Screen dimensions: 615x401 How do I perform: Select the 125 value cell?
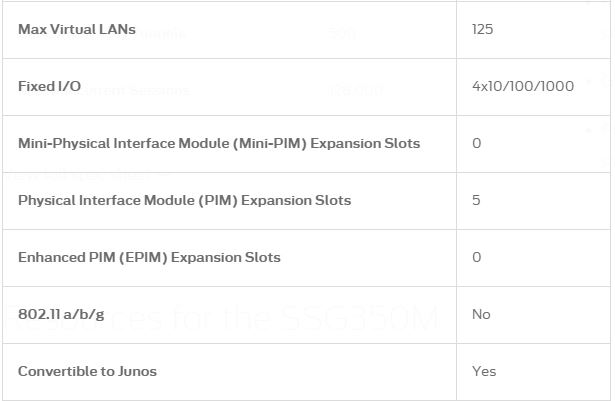pyautogui.click(x=482, y=29)
